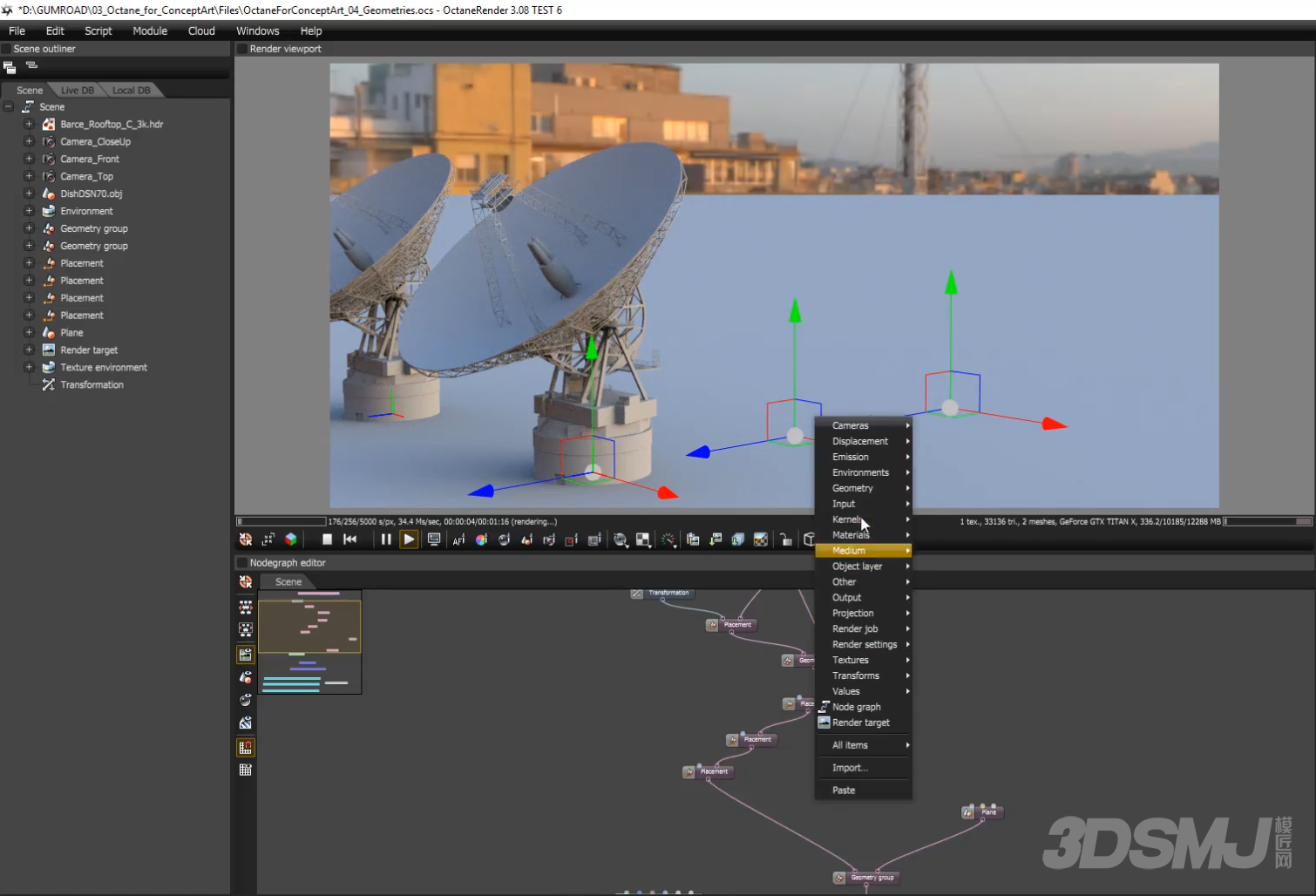Choose Paste from context menu

coord(863,791)
